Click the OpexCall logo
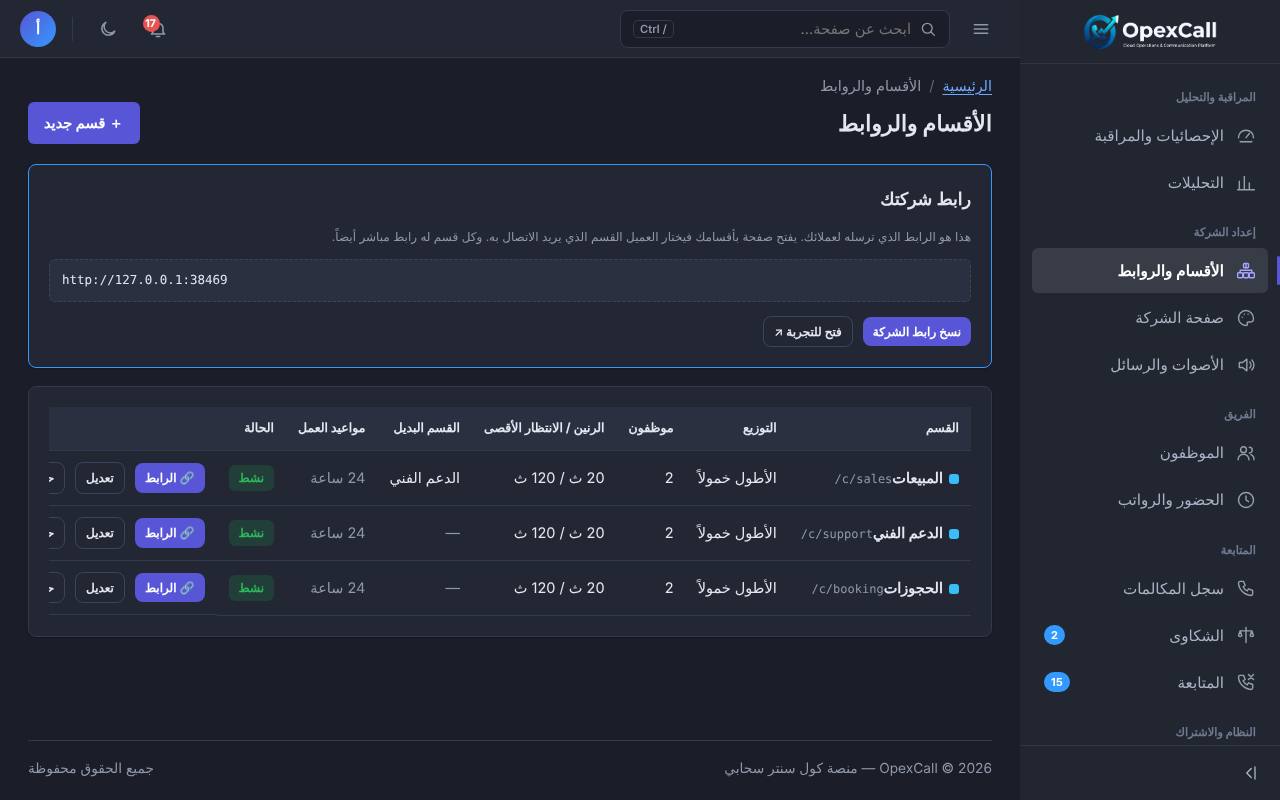The width and height of the screenshot is (1280, 800). tap(1150, 31)
